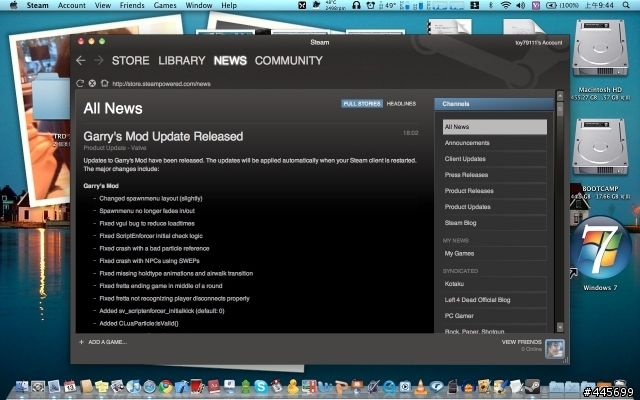Switch to HEADLINES view
640x400 pixels.
401,104
